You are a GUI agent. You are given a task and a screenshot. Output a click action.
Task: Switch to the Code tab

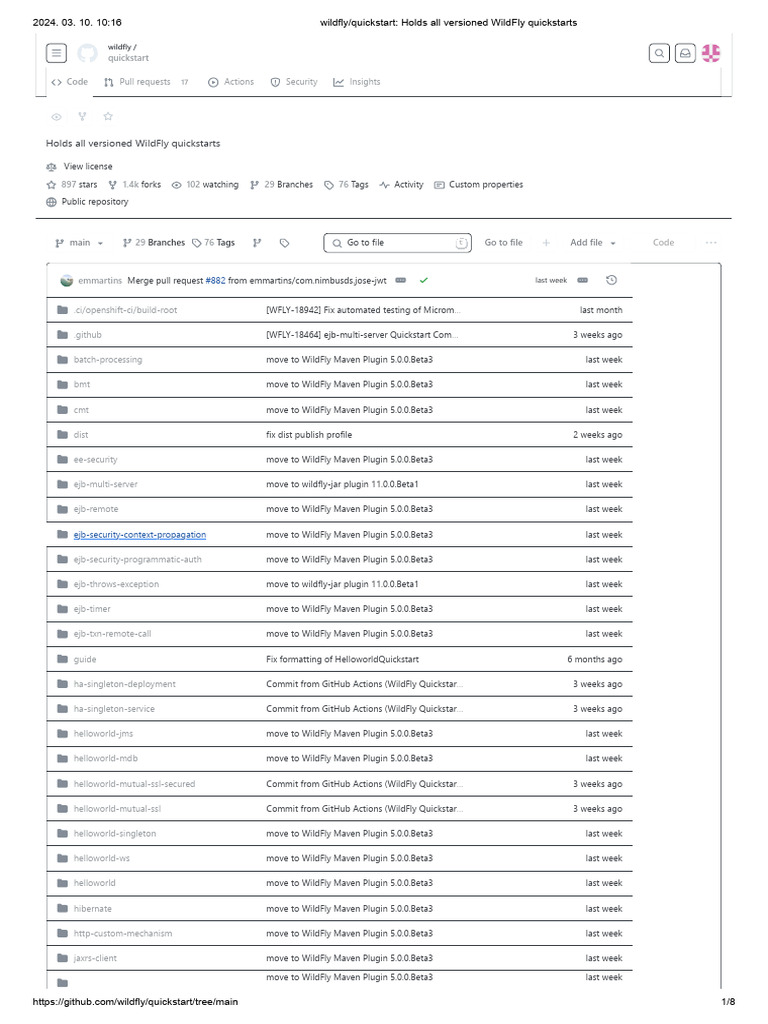tap(69, 82)
